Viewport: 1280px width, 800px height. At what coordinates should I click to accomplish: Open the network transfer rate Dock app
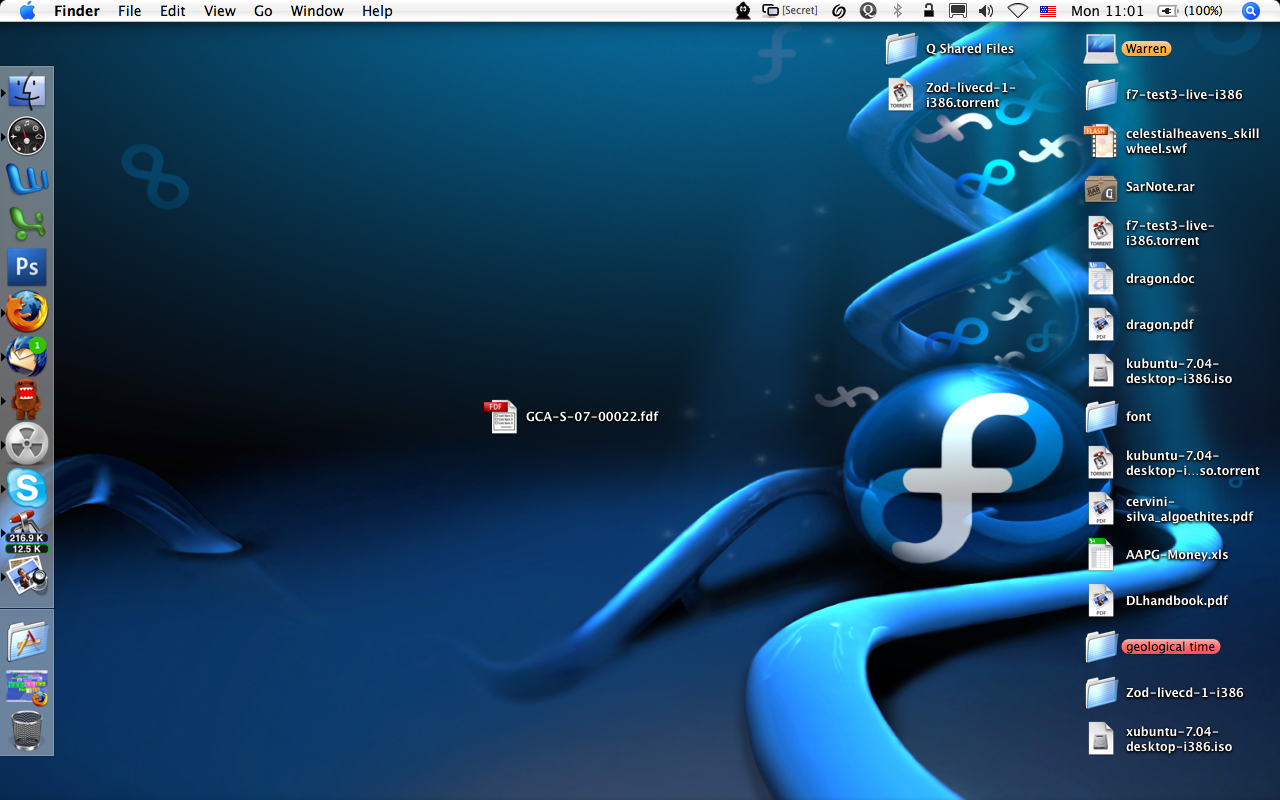[x=27, y=533]
